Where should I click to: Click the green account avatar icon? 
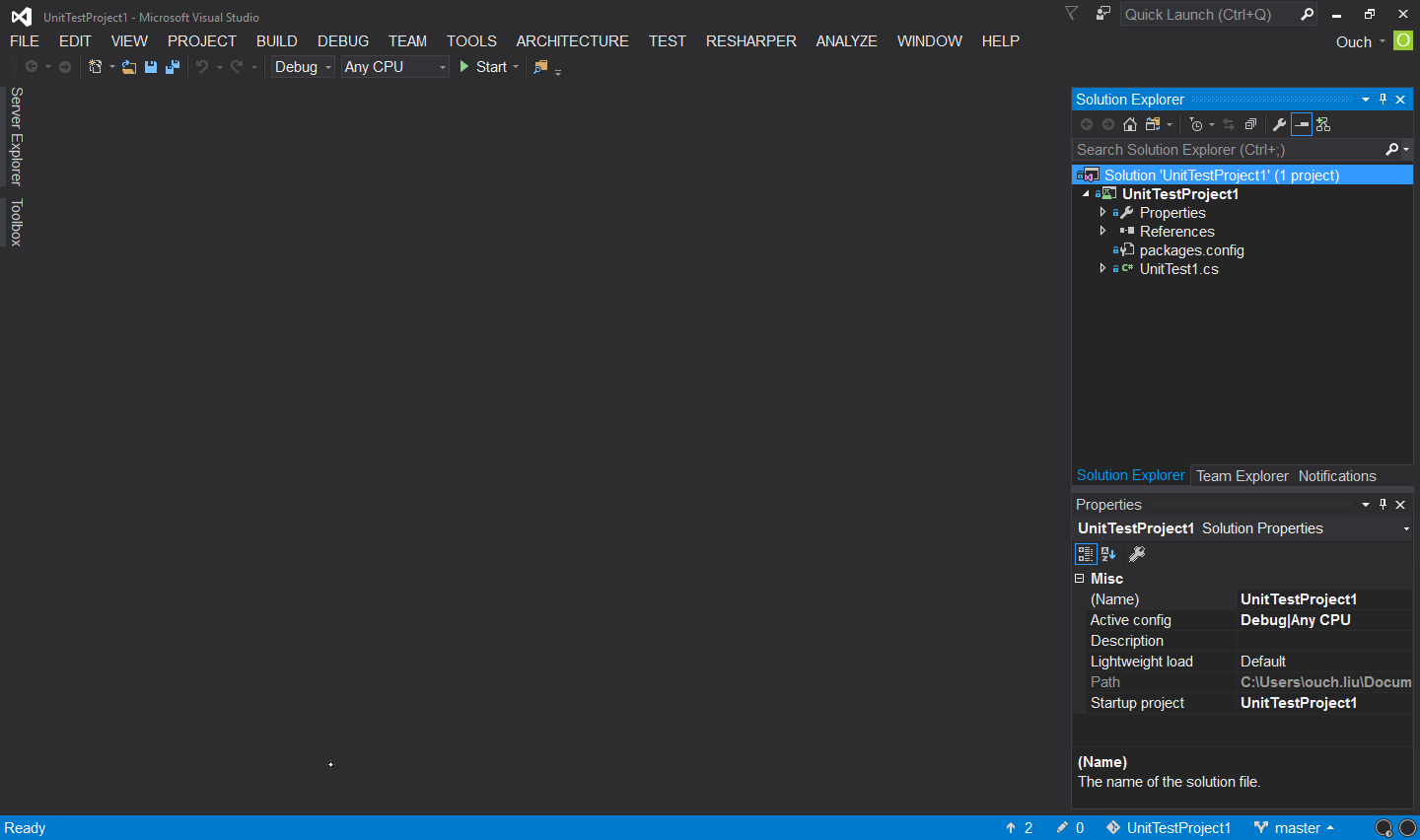pyautogui.click(x=1403, y=40)
